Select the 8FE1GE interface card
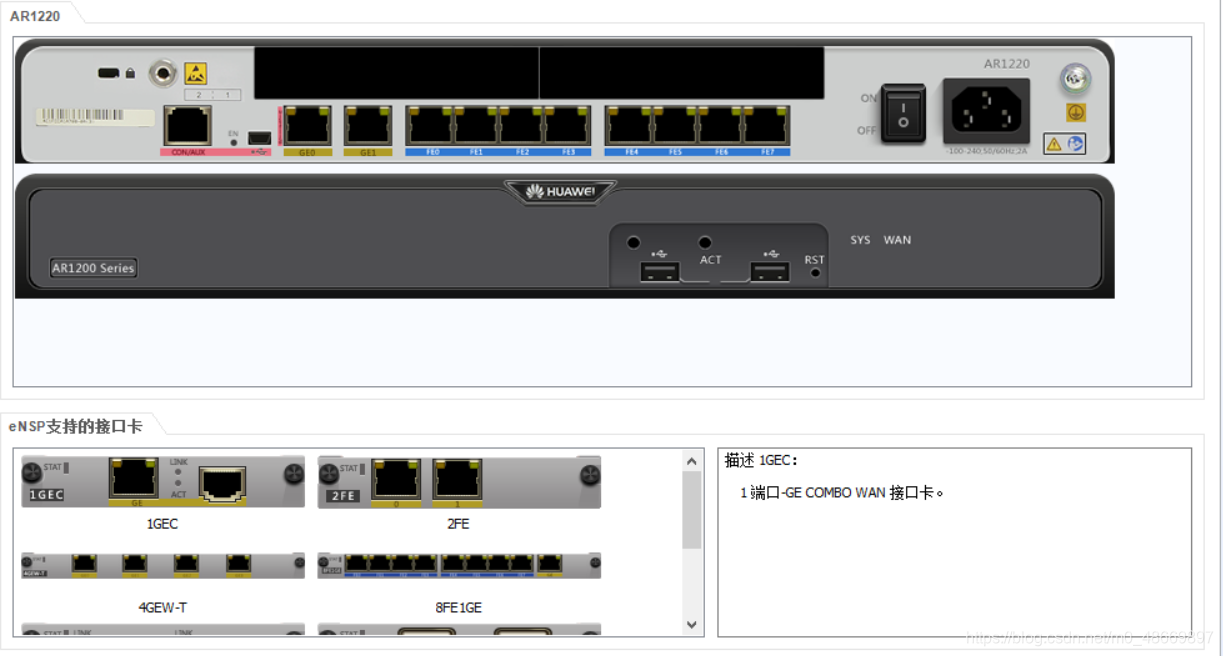Viewport: 1223px width, 656px height. 459,565
